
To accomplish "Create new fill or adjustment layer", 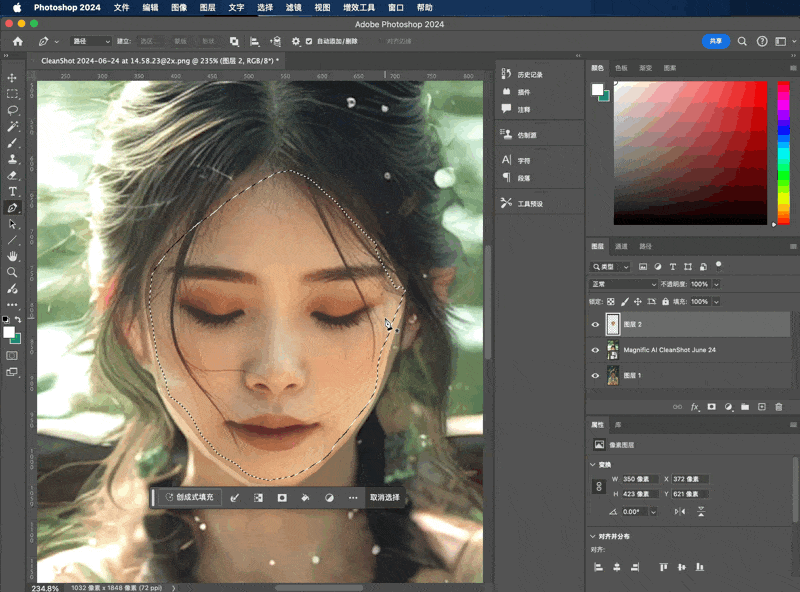I will click(728, 407).
